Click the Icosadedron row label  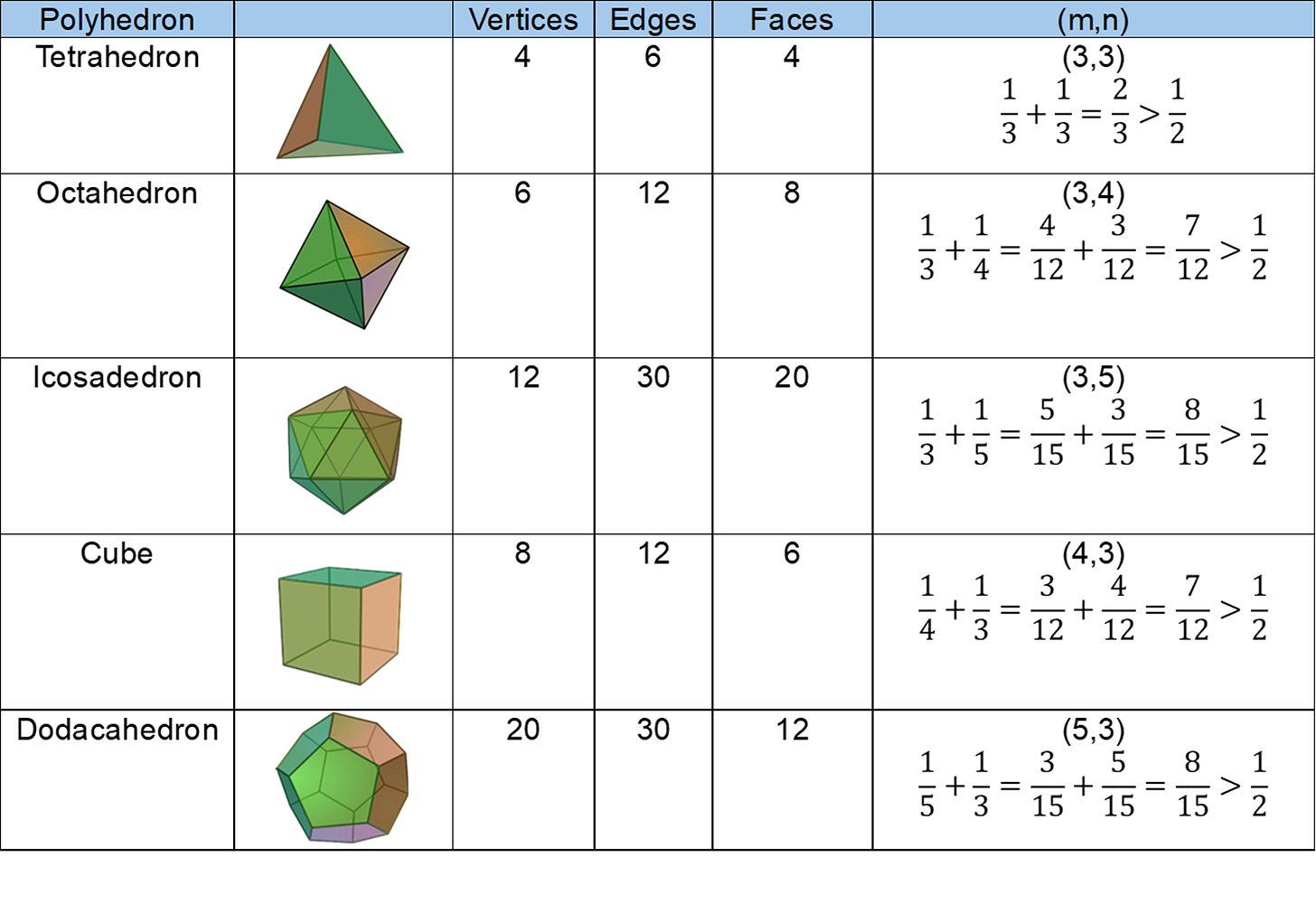pos(117,377)
